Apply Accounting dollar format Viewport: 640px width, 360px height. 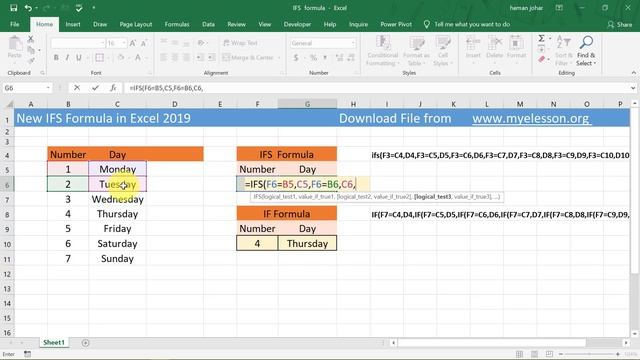[296, 58]
